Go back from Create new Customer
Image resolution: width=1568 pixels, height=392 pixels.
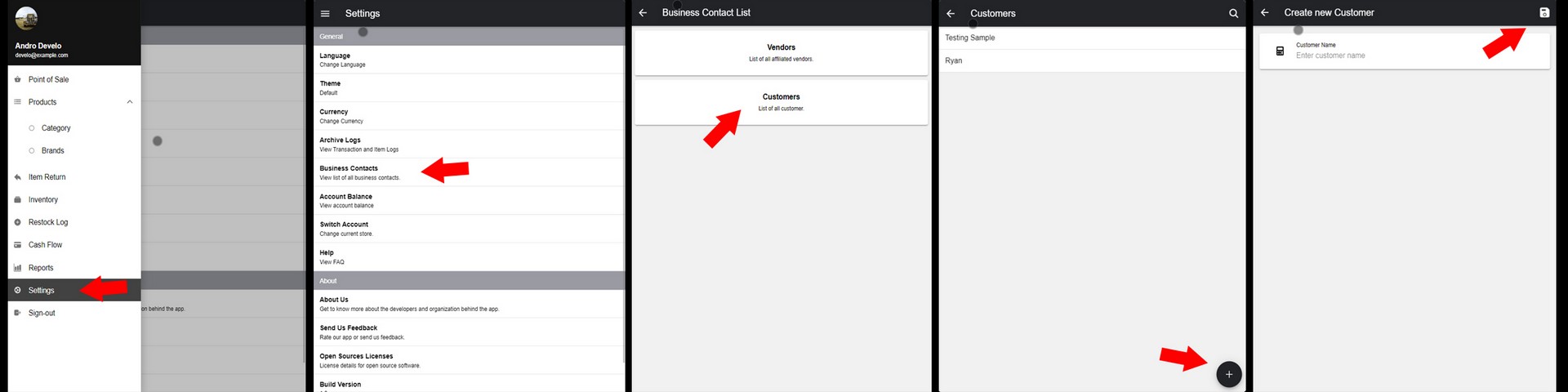(1264, 12)
